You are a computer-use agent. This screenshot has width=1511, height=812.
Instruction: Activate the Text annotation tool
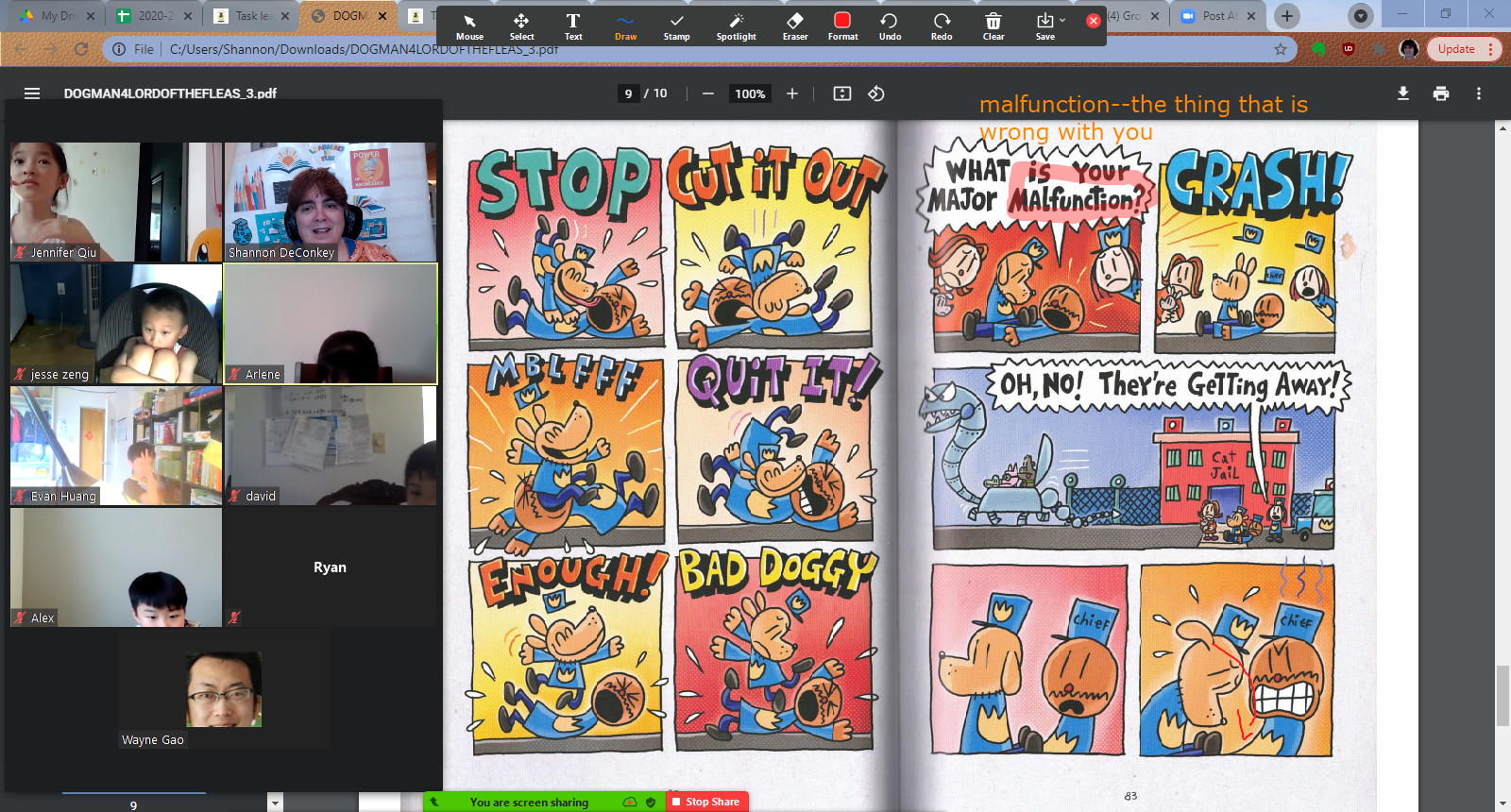pyautogui.click(x=573, y=26)
